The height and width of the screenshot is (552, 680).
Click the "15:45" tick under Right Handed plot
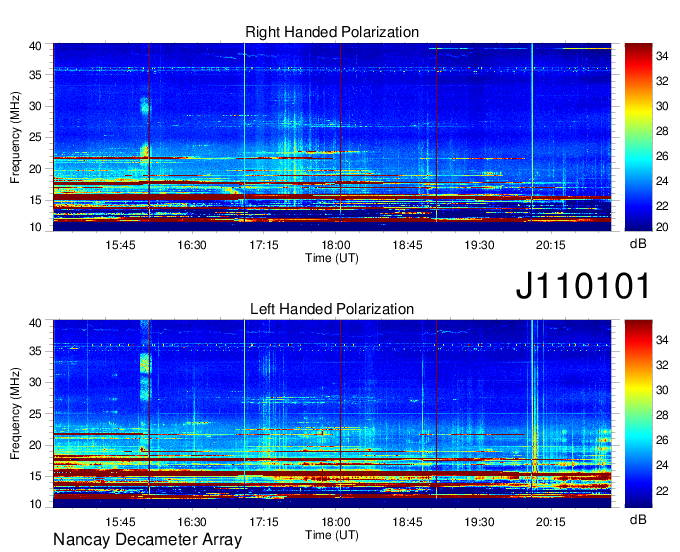[x=120, y=245]
